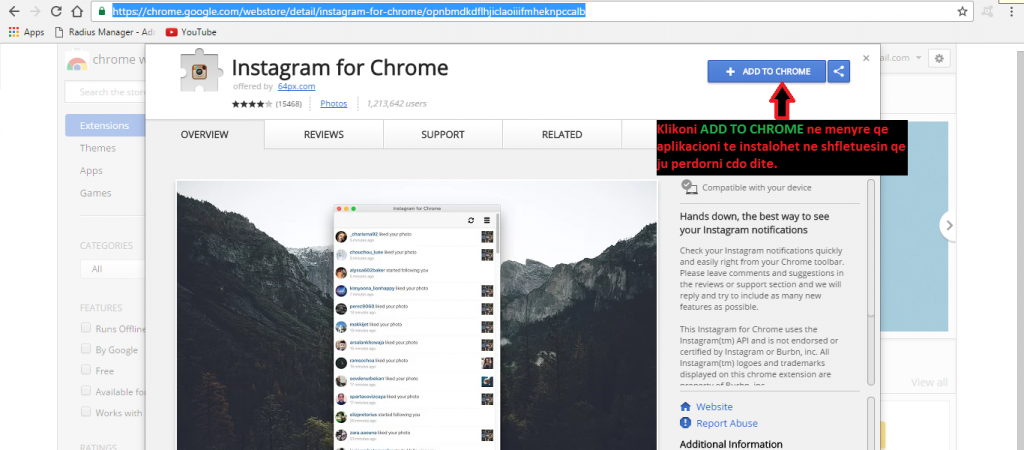Check the Free feature filter
Screen dimensions: 1024x450
coord(86,371)
